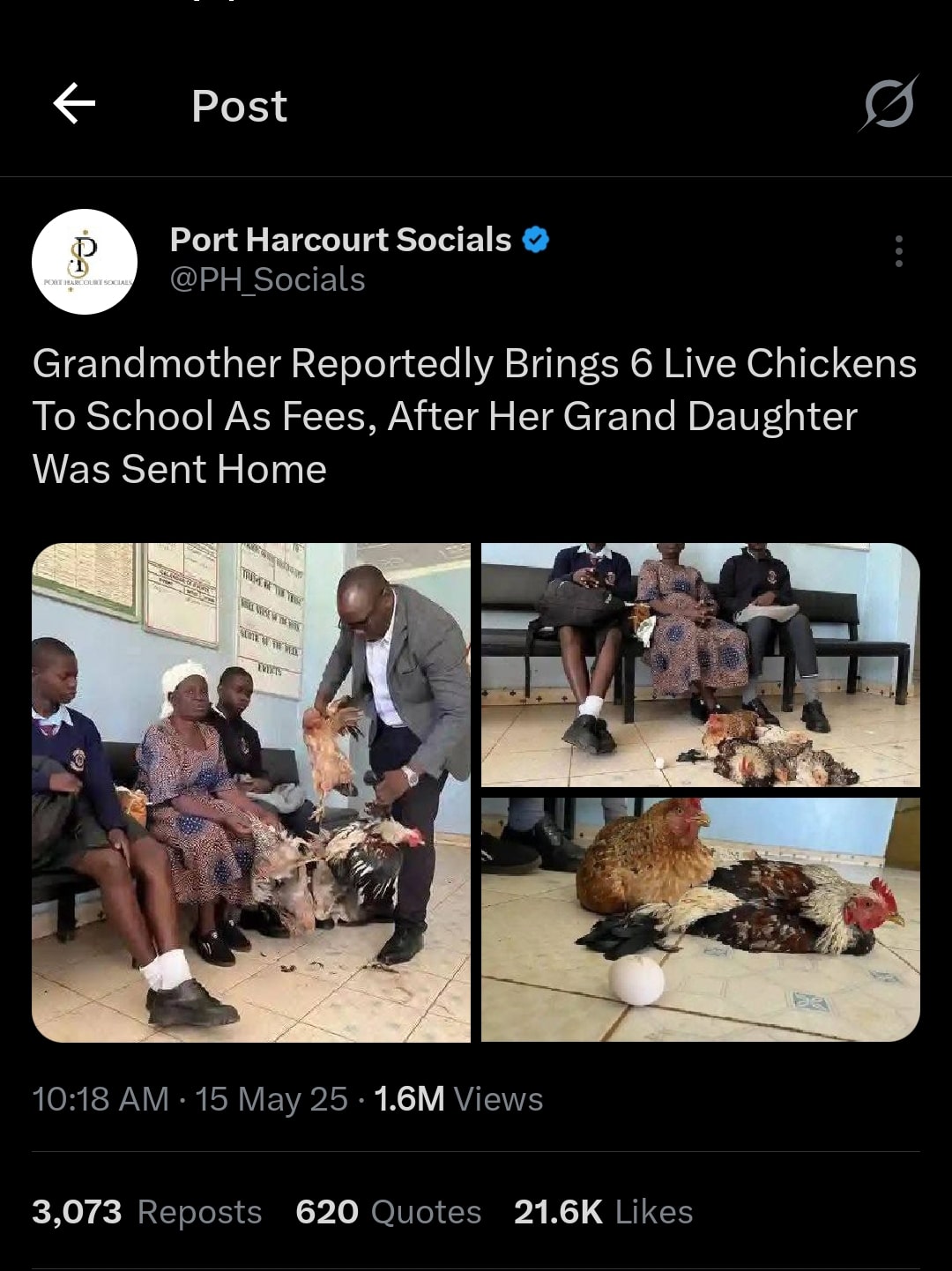Viewport: 952px width, 1271px height.
Task: Show the 3,073 Reposts list
Action: pos(147,1212)
